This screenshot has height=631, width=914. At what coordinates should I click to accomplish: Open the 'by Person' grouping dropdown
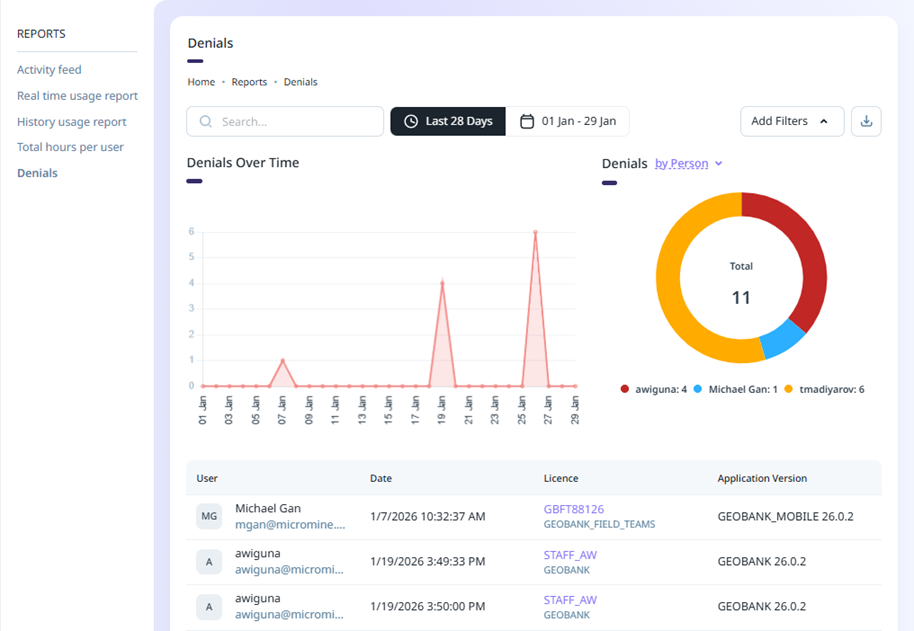[688, 164]
